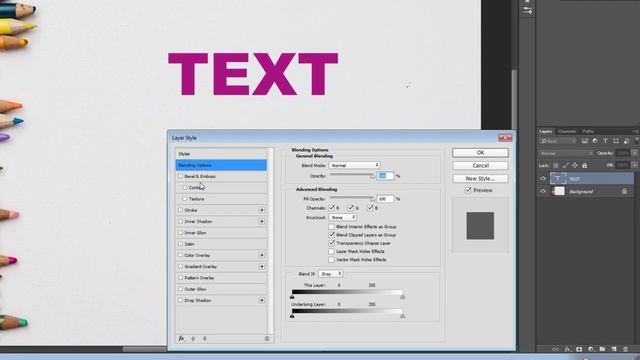The width and height of the screenshot is (640, 360).
Task: Click delete layer trash icon in Layers panel
Action: [626, 349]
